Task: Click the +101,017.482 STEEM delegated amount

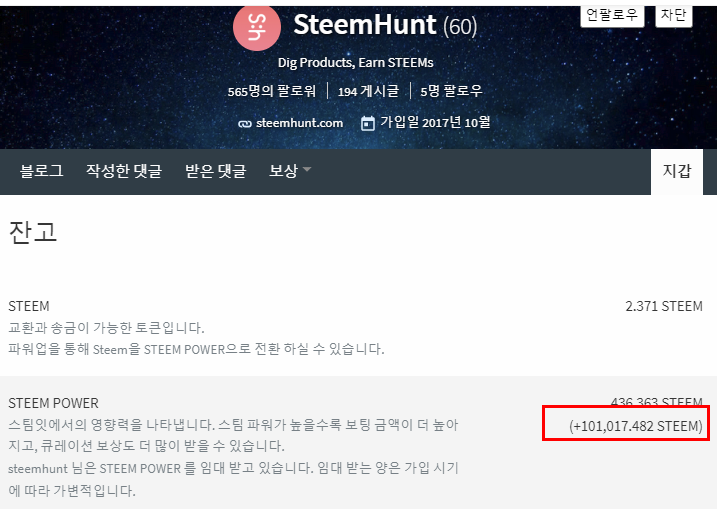Action: 636,427
